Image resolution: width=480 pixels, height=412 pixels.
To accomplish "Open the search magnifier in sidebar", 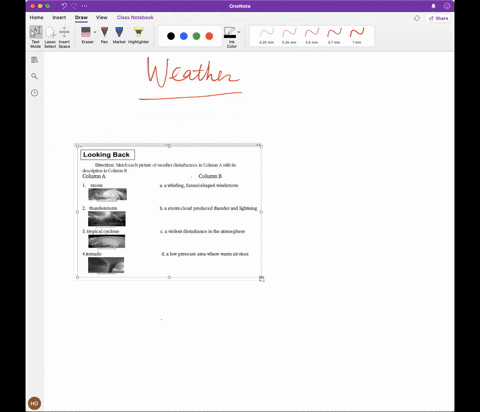I will point(34,76).
